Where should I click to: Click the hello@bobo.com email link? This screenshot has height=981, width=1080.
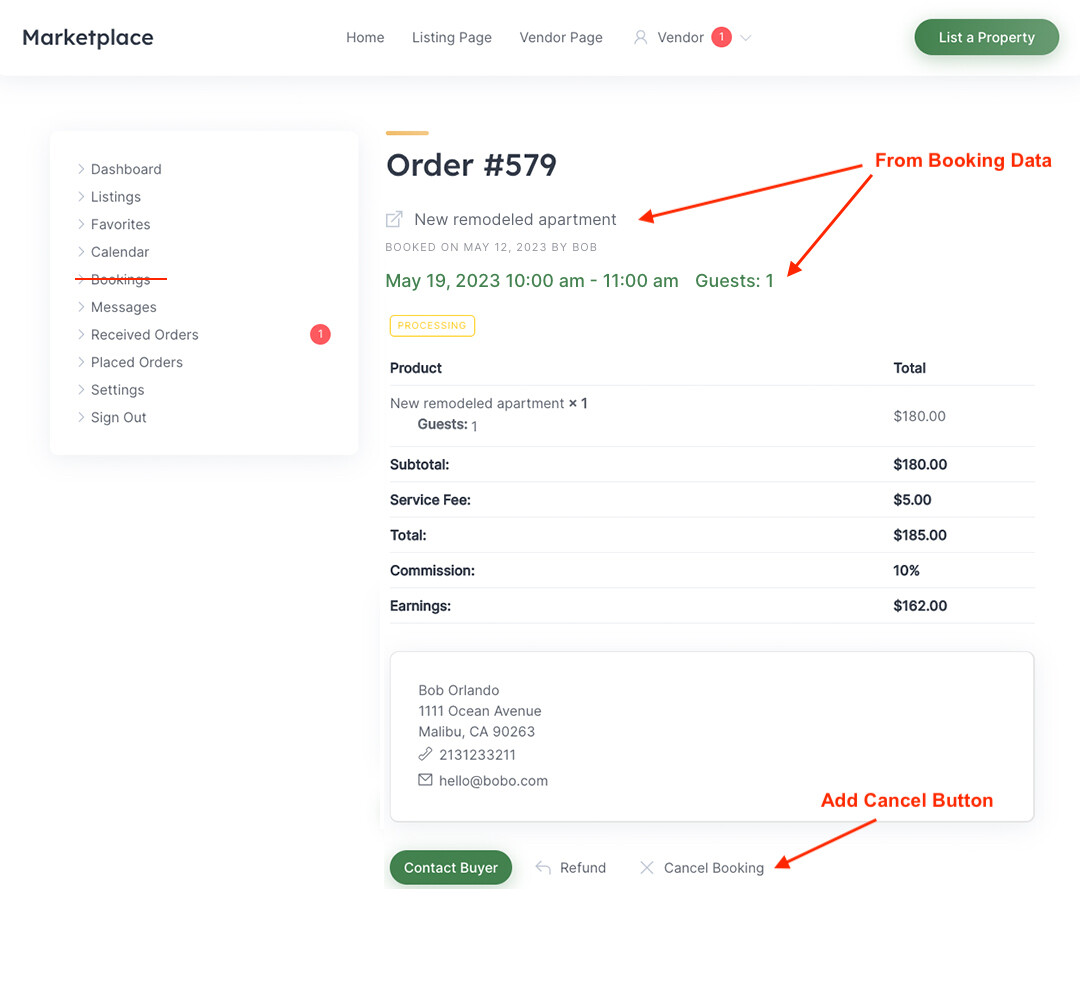(x=493, y=781)
